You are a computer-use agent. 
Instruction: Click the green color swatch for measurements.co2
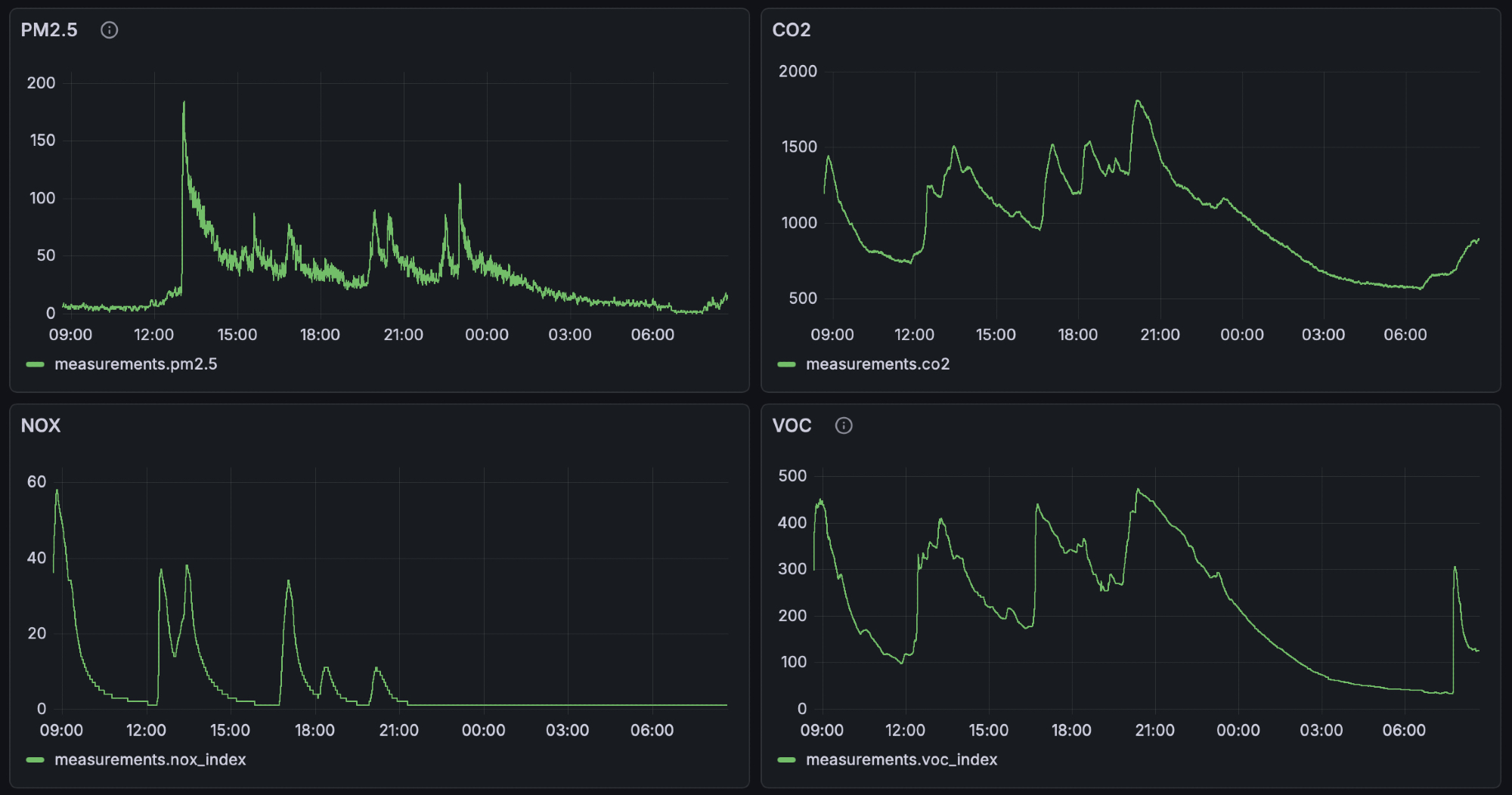[x=787, y=364]
